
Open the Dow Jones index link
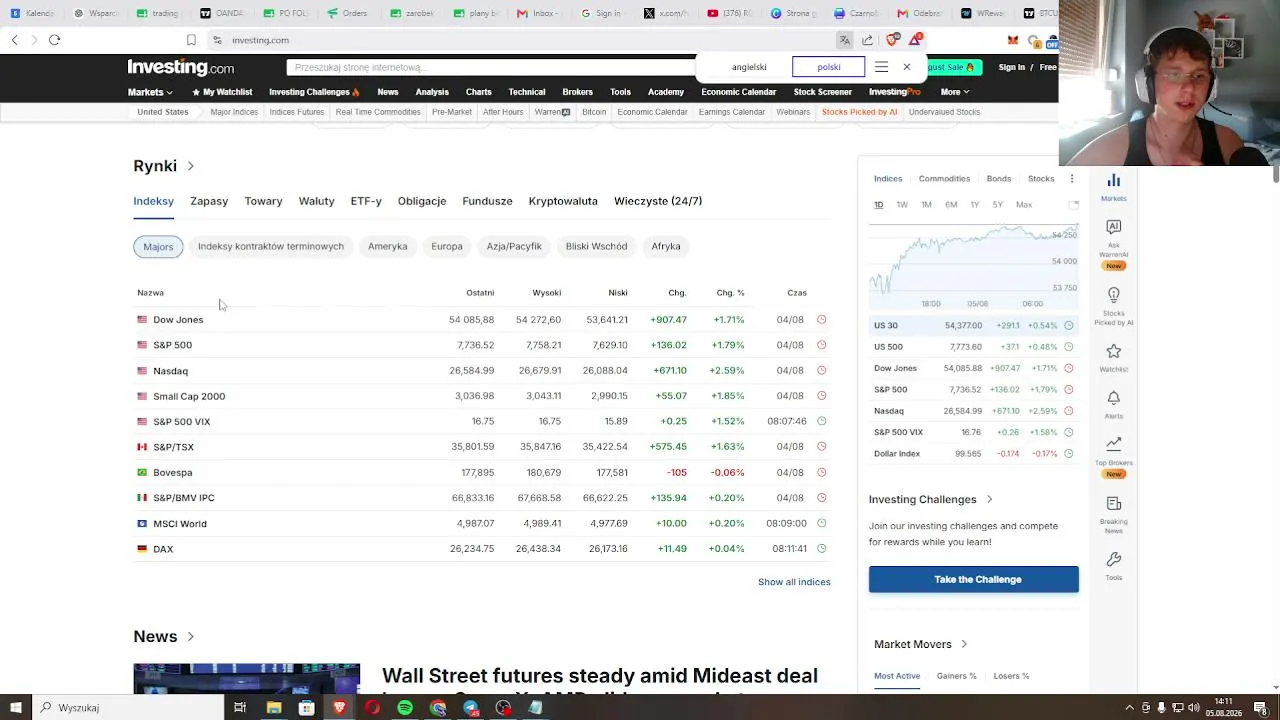178,320
